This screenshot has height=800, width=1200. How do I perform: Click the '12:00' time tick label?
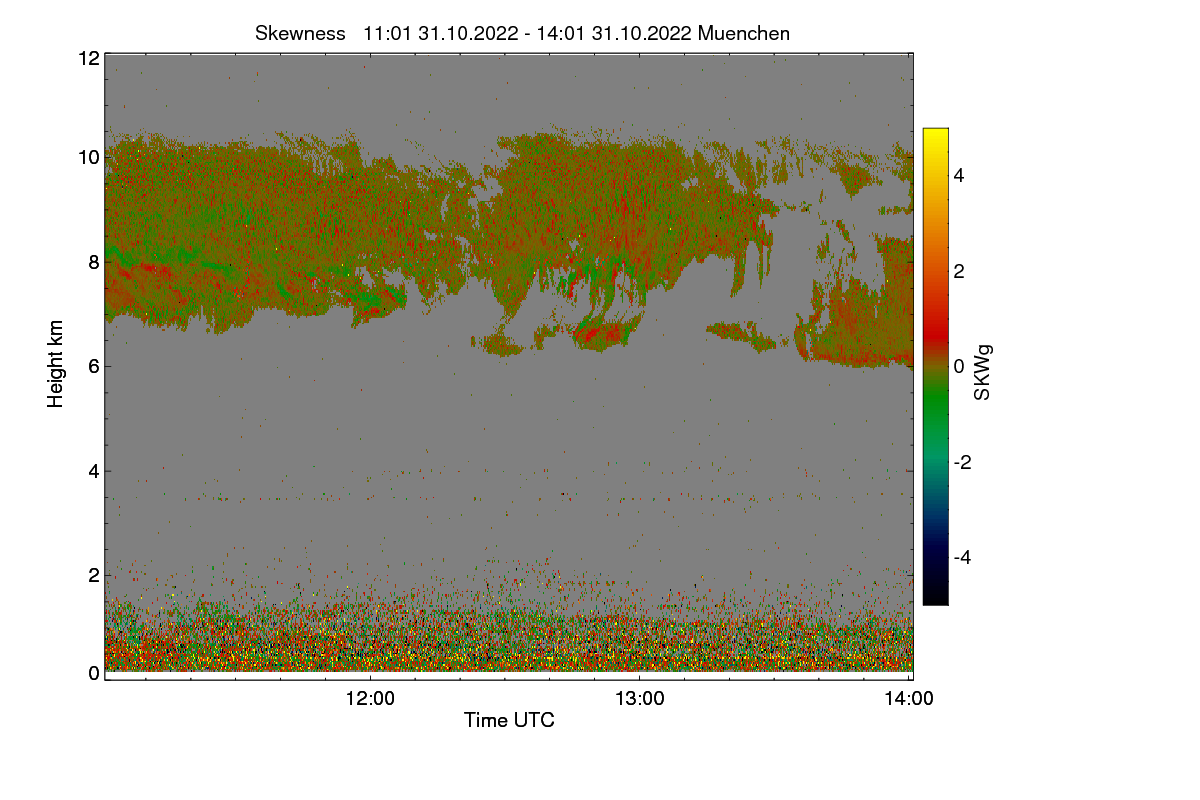(370, 699)
